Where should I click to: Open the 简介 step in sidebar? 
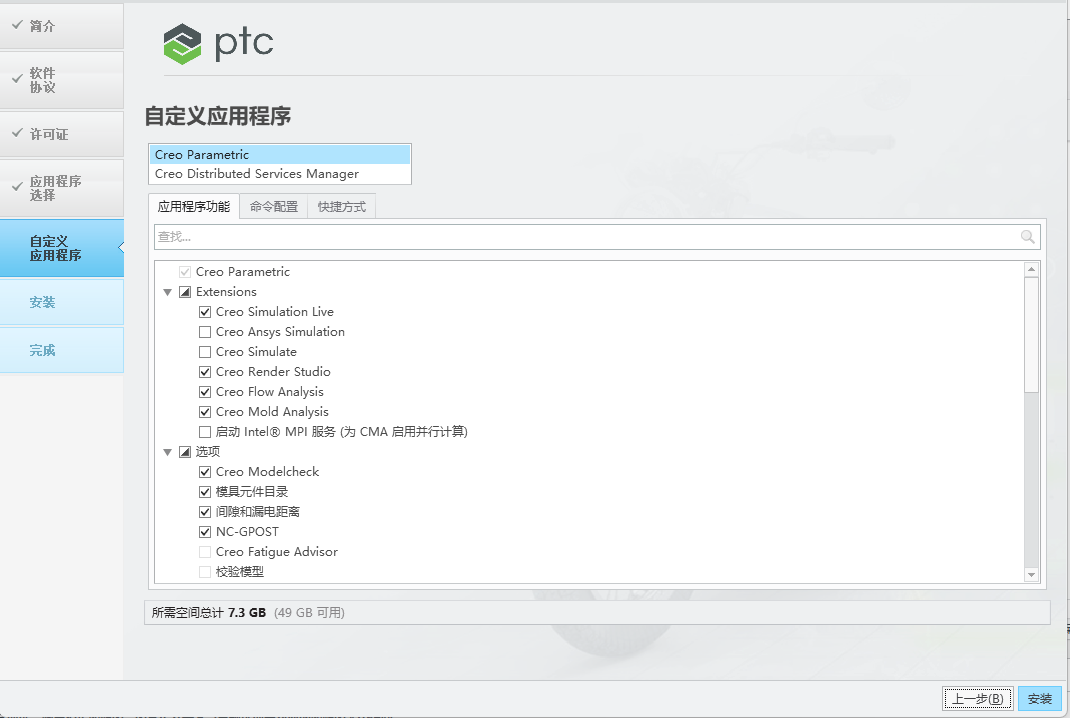click(61, 26)
